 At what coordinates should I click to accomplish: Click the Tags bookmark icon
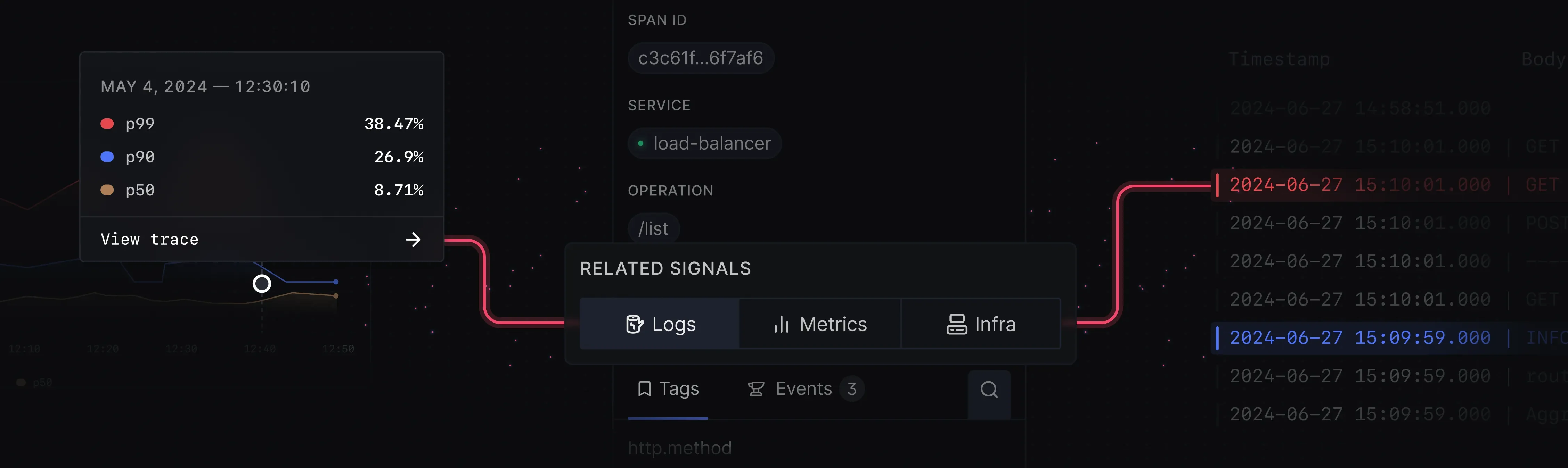coord(644,389)
